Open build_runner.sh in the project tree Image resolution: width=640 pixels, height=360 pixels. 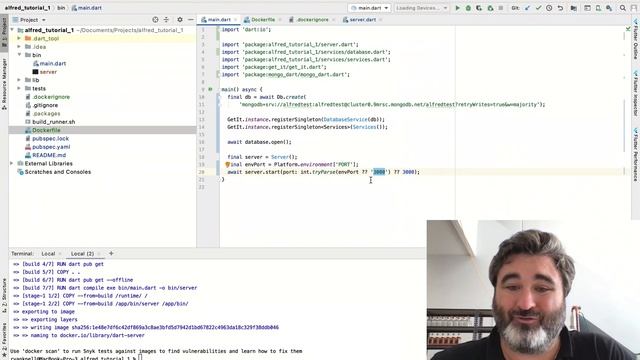[x=53, y=122]
